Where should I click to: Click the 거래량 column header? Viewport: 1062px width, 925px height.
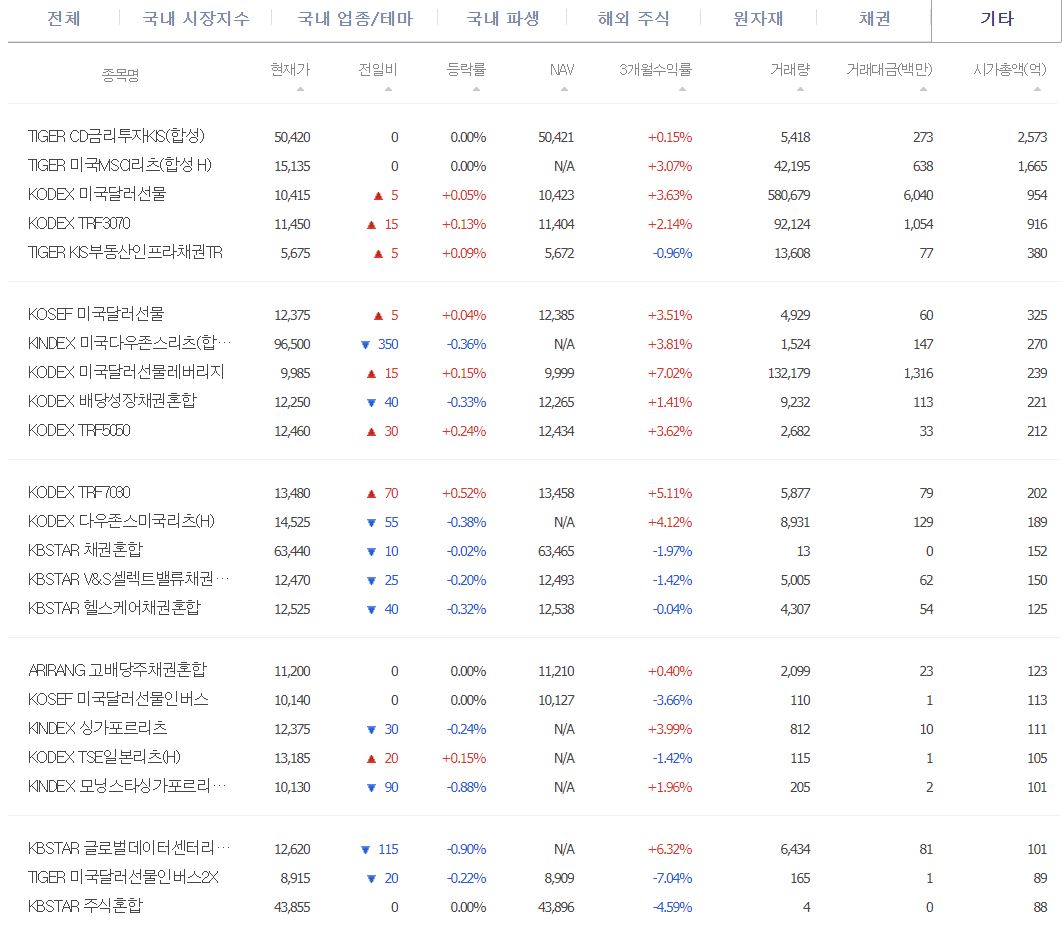pos(790,69)
